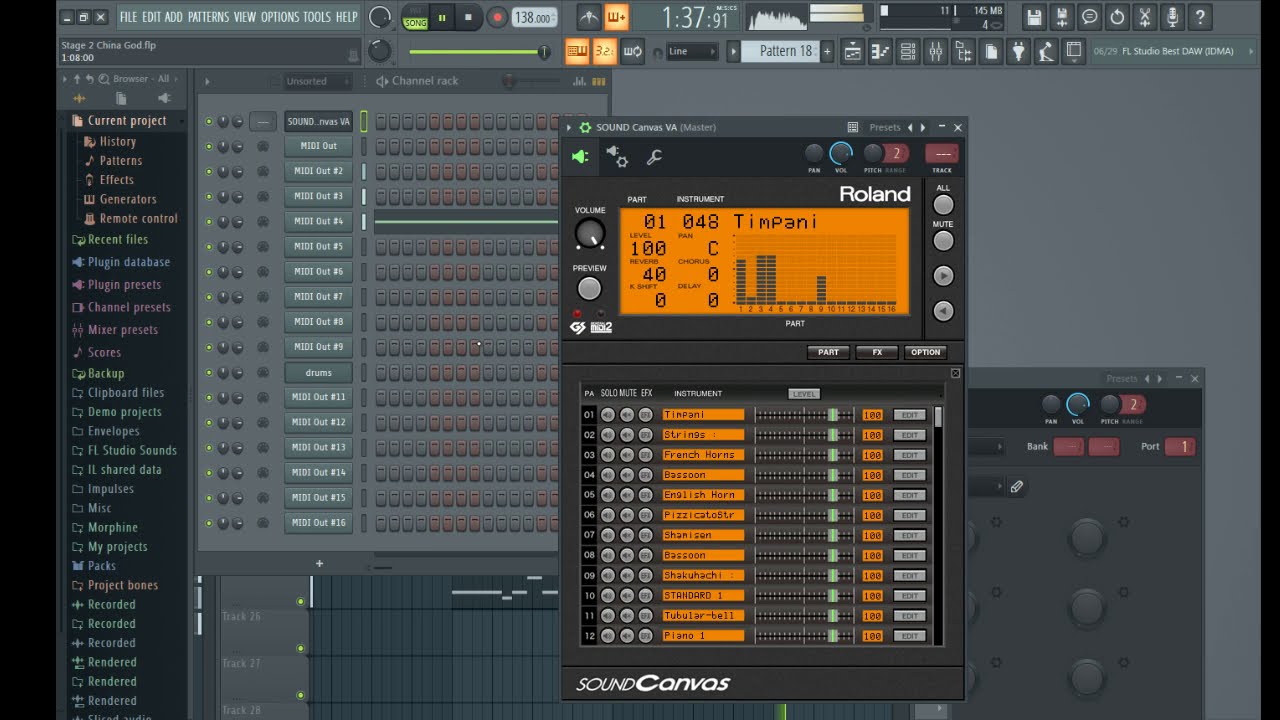Open the OPTIONS menu

pyautogui.click(x=280, y=17)
